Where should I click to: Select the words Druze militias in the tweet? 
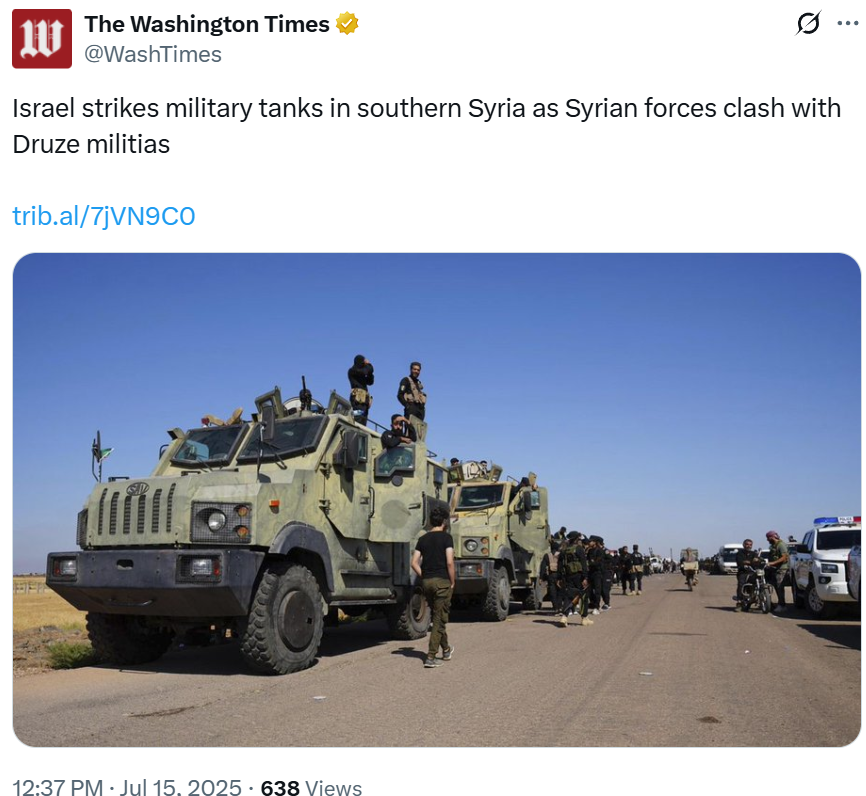pos(91,145)
